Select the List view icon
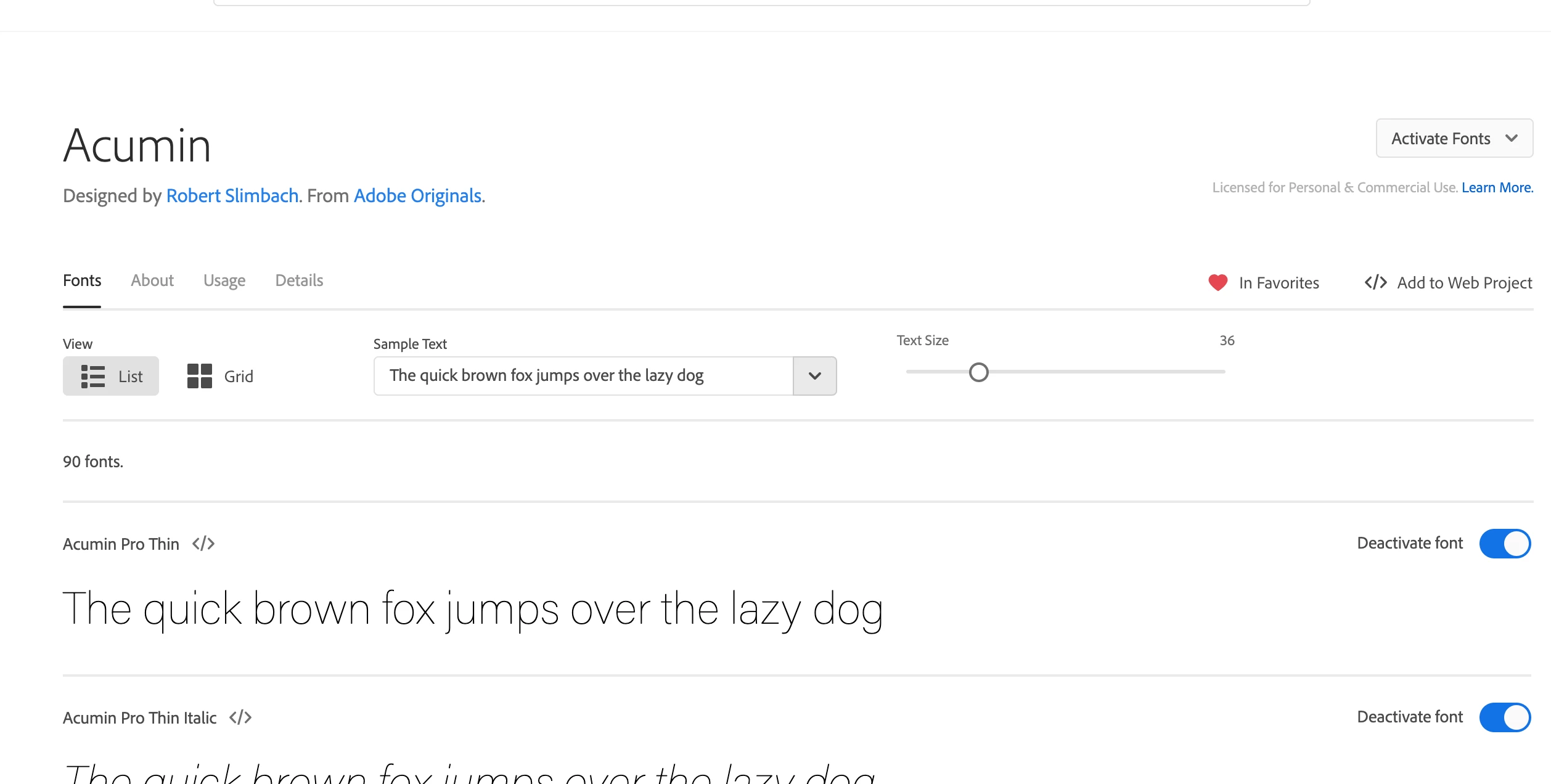Screen dimensions: 1551x784 point(93,376)
